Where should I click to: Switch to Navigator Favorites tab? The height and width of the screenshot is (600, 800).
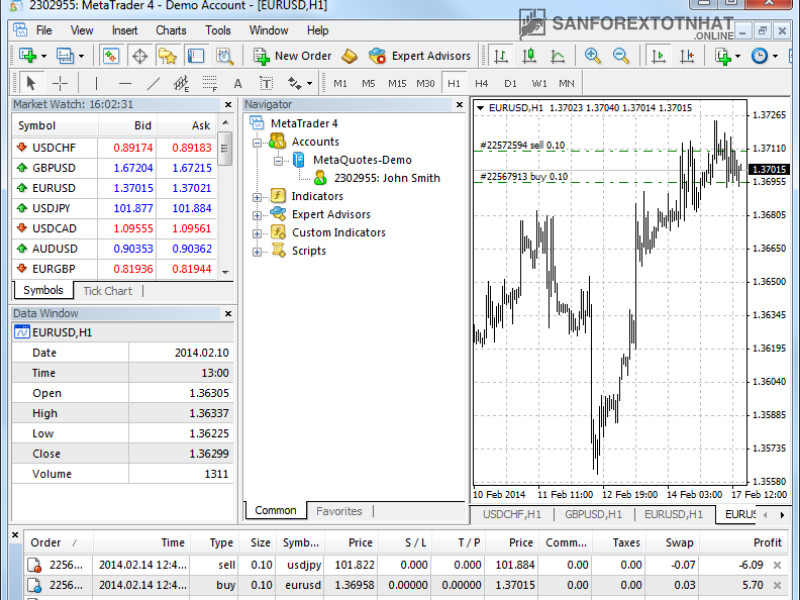coord(339,511)
